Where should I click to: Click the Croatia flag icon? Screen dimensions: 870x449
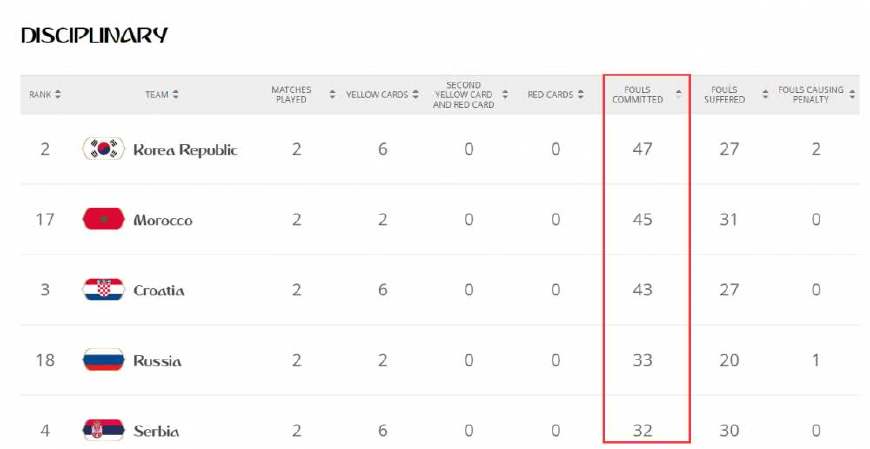pyautogui.click(x=103, y=290)
